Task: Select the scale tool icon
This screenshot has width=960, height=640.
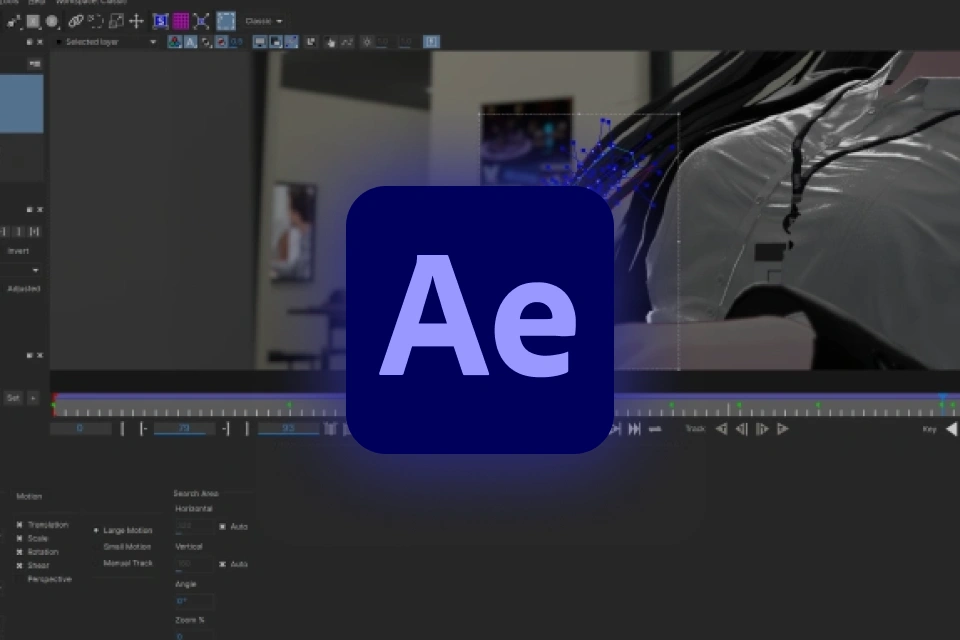Action: pyautogui.click(x=116, y=21)
